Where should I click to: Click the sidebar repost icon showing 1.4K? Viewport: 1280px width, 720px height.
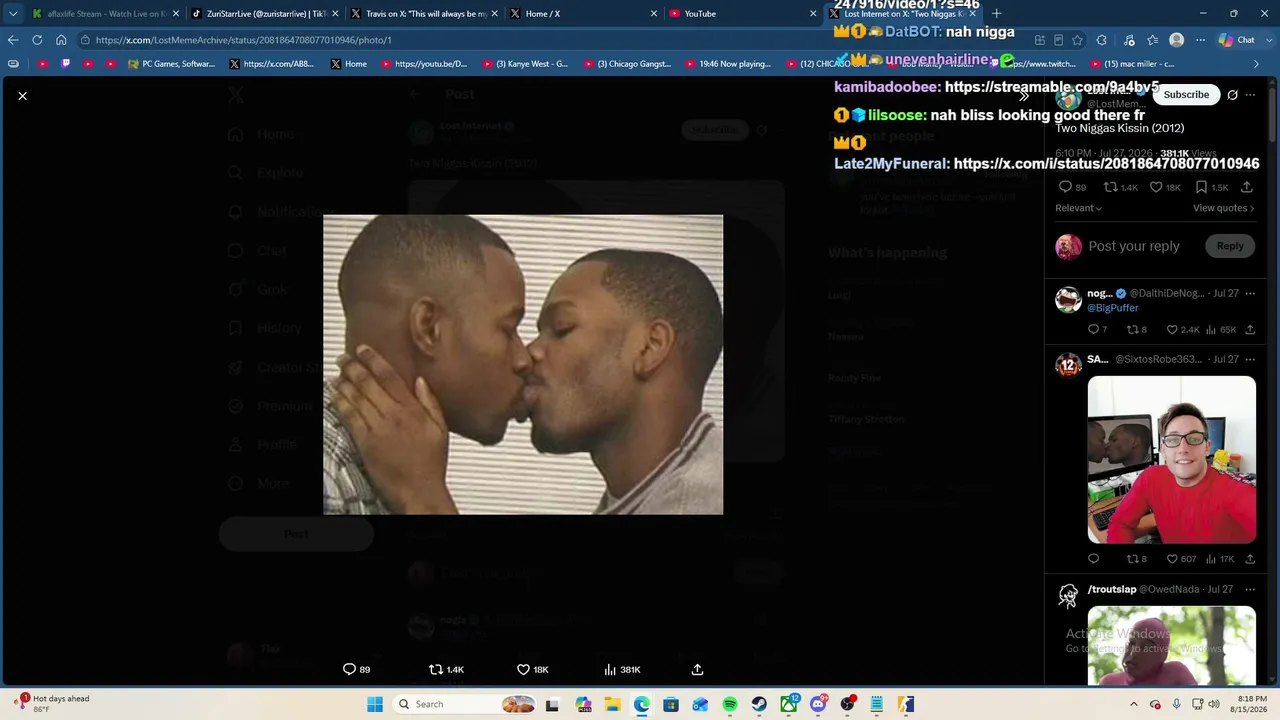point(1110,187)
